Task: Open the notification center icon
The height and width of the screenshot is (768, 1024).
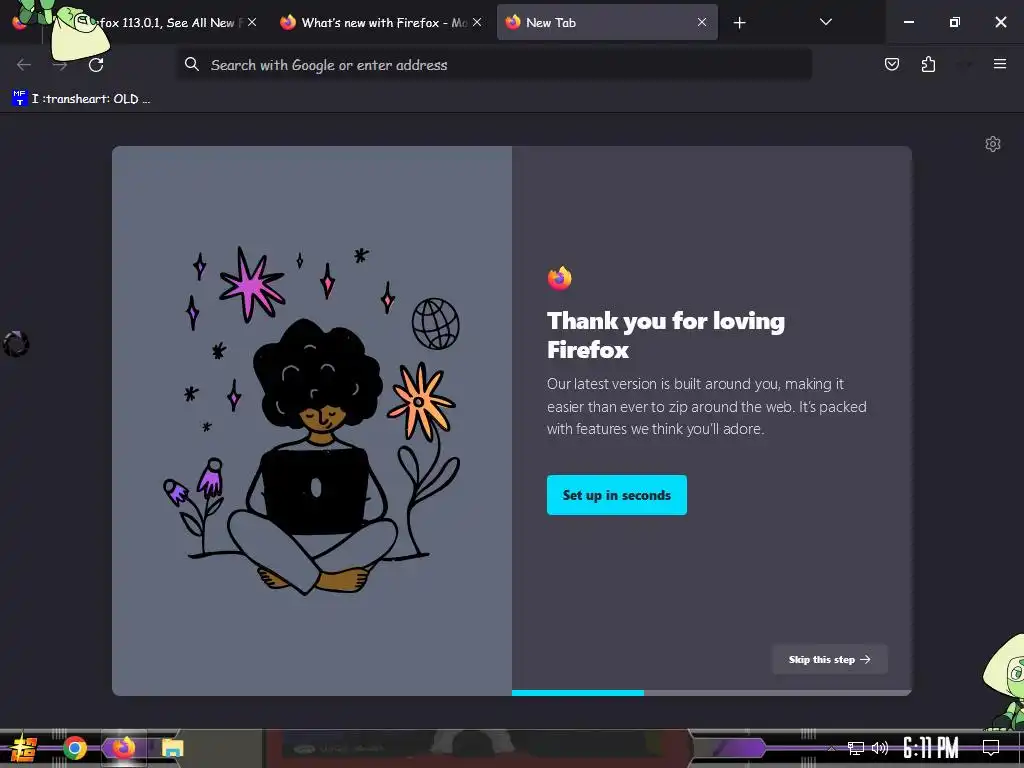Action: tap(991, 748)
